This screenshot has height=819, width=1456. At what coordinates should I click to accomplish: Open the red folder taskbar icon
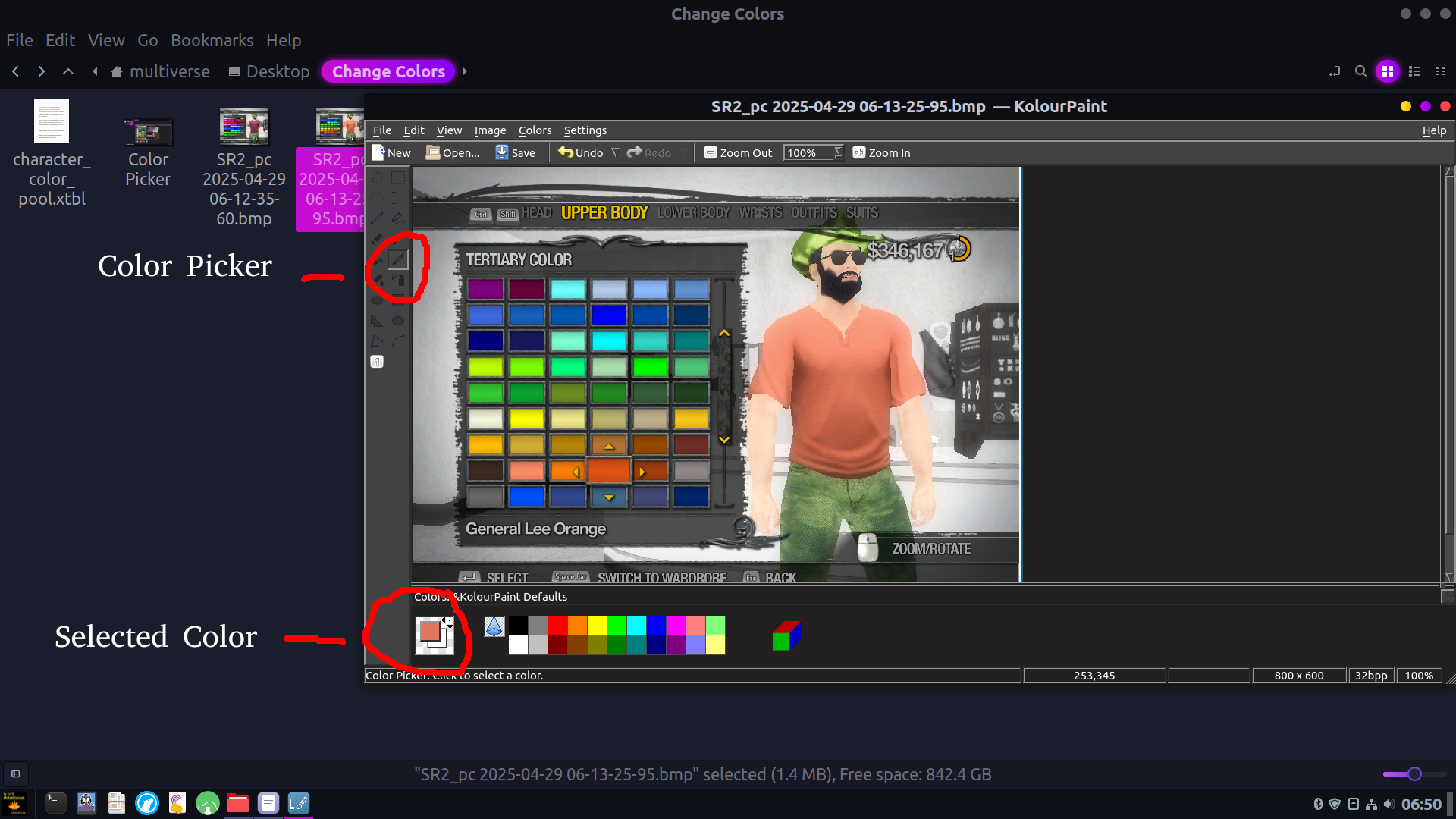pos(238,803)
